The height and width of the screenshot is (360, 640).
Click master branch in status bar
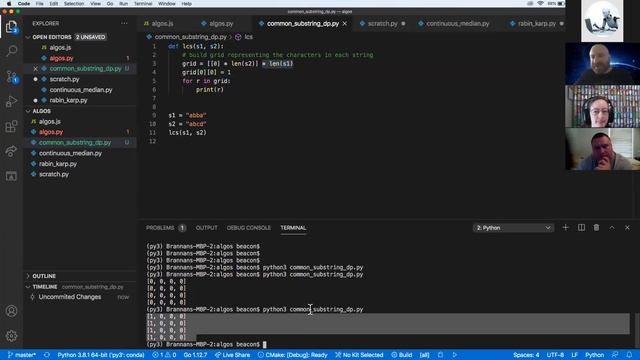pyautogui.click(x=22, y=355)
